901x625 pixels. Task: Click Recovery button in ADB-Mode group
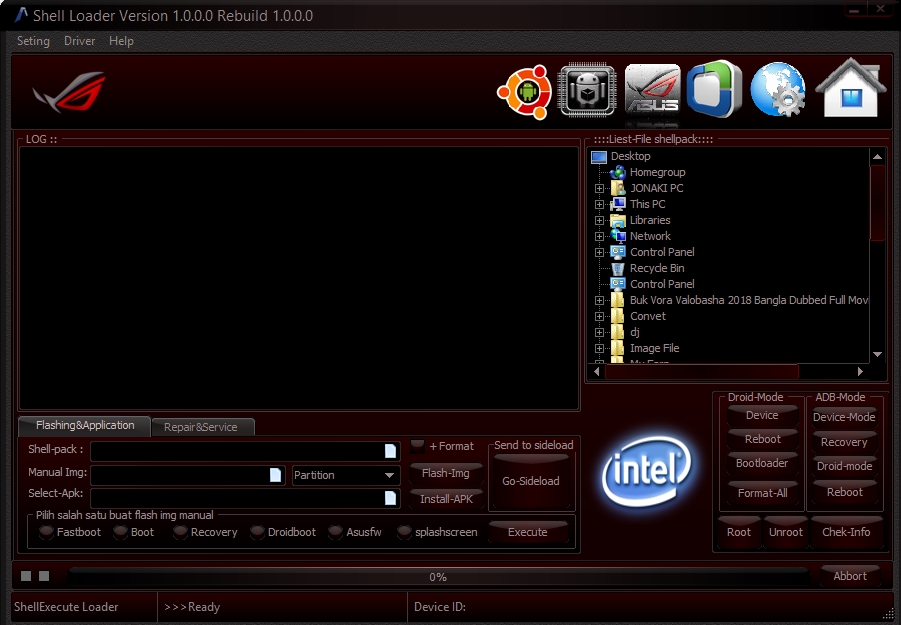click(x=844, y=442)
